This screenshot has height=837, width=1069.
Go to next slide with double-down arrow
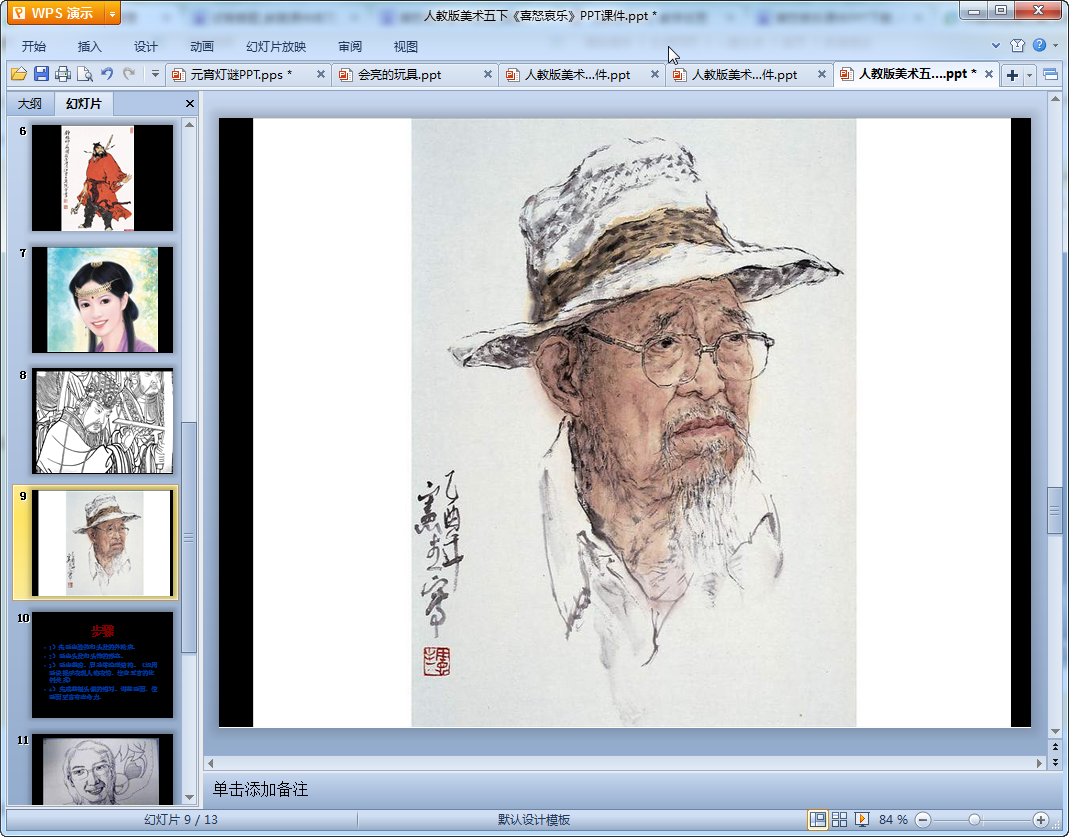click(x=1055, y=763)
